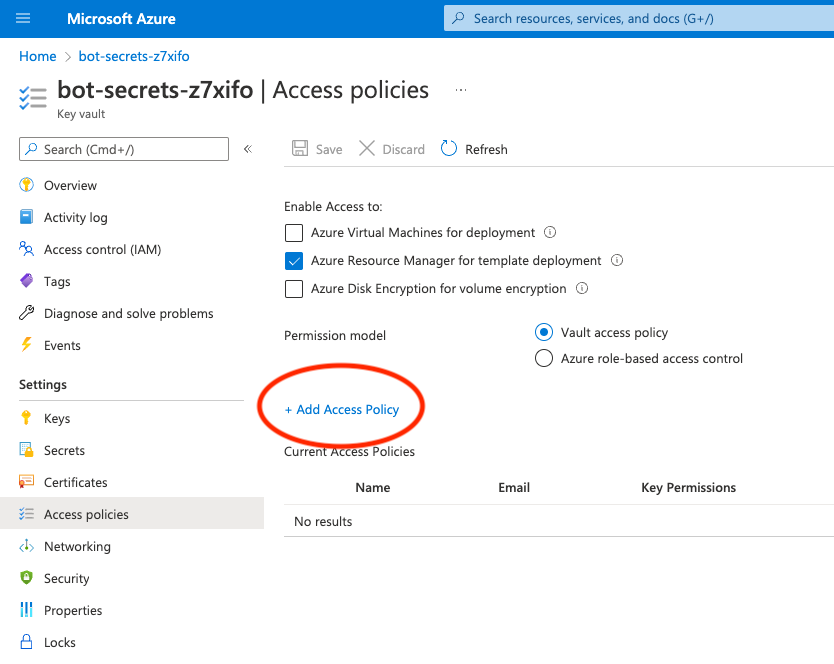The width and height of the screenshot is (834, 664).
Task: Open the hamburger portal menu
Action: (23, 19)
